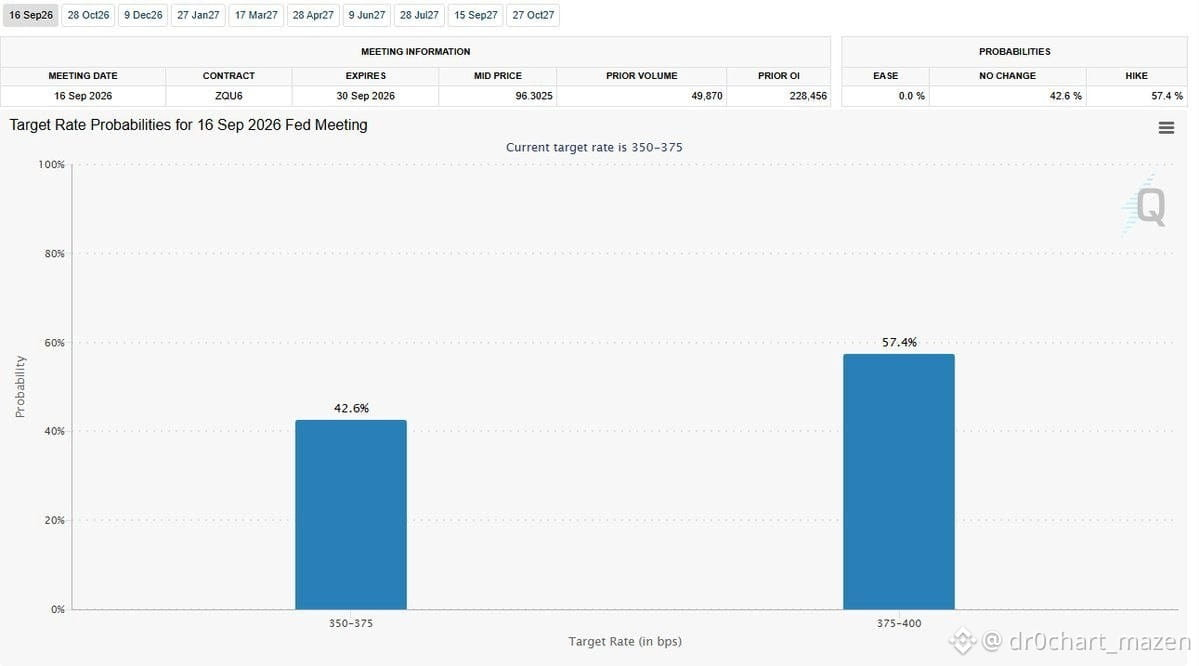Click the 375-400 x-axis label
Viewport: 1199px width, 666px height.
pyautogui.click(x=899, y=623)
